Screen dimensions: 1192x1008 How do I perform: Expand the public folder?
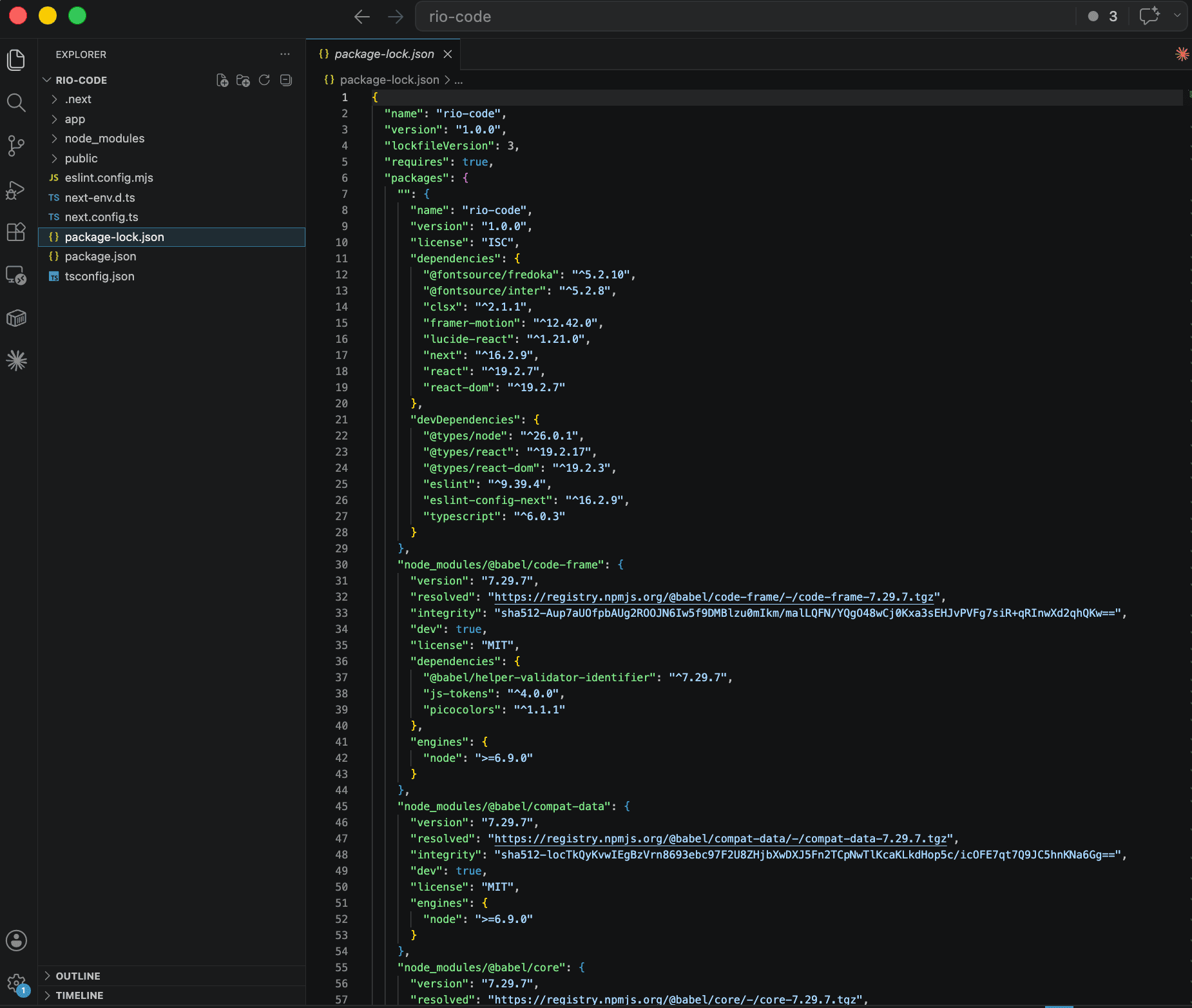pyautogui.click(x=171, y=159)
